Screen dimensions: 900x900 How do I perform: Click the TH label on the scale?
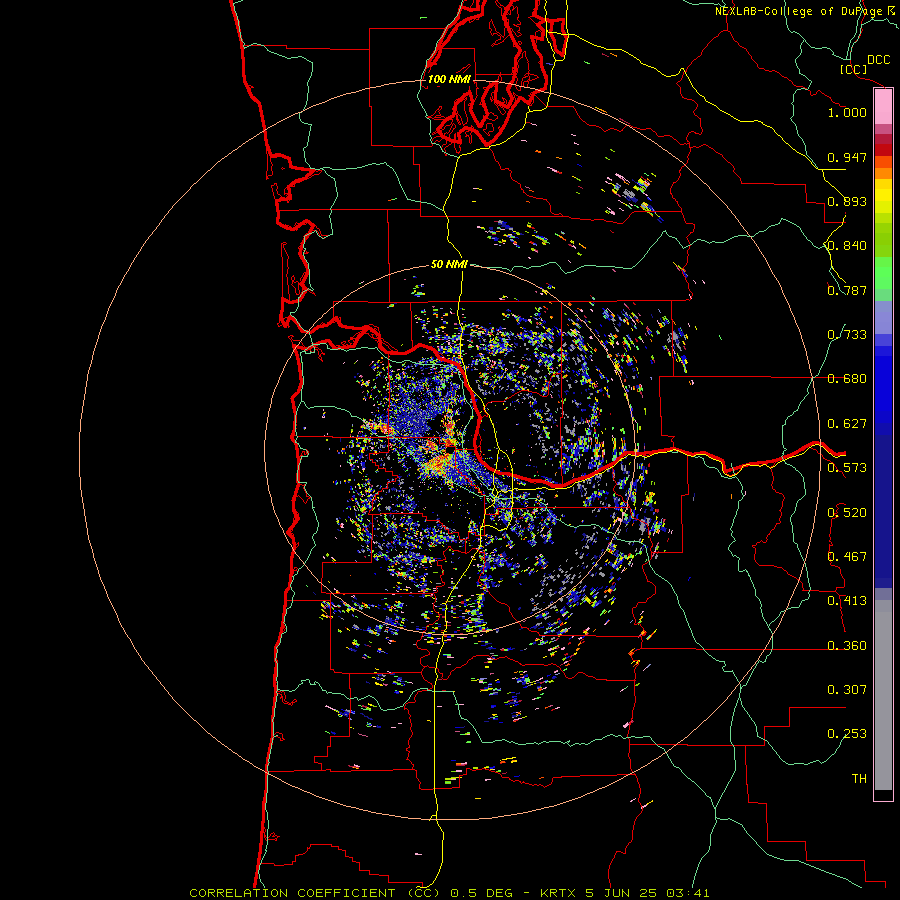click(859, 779)
